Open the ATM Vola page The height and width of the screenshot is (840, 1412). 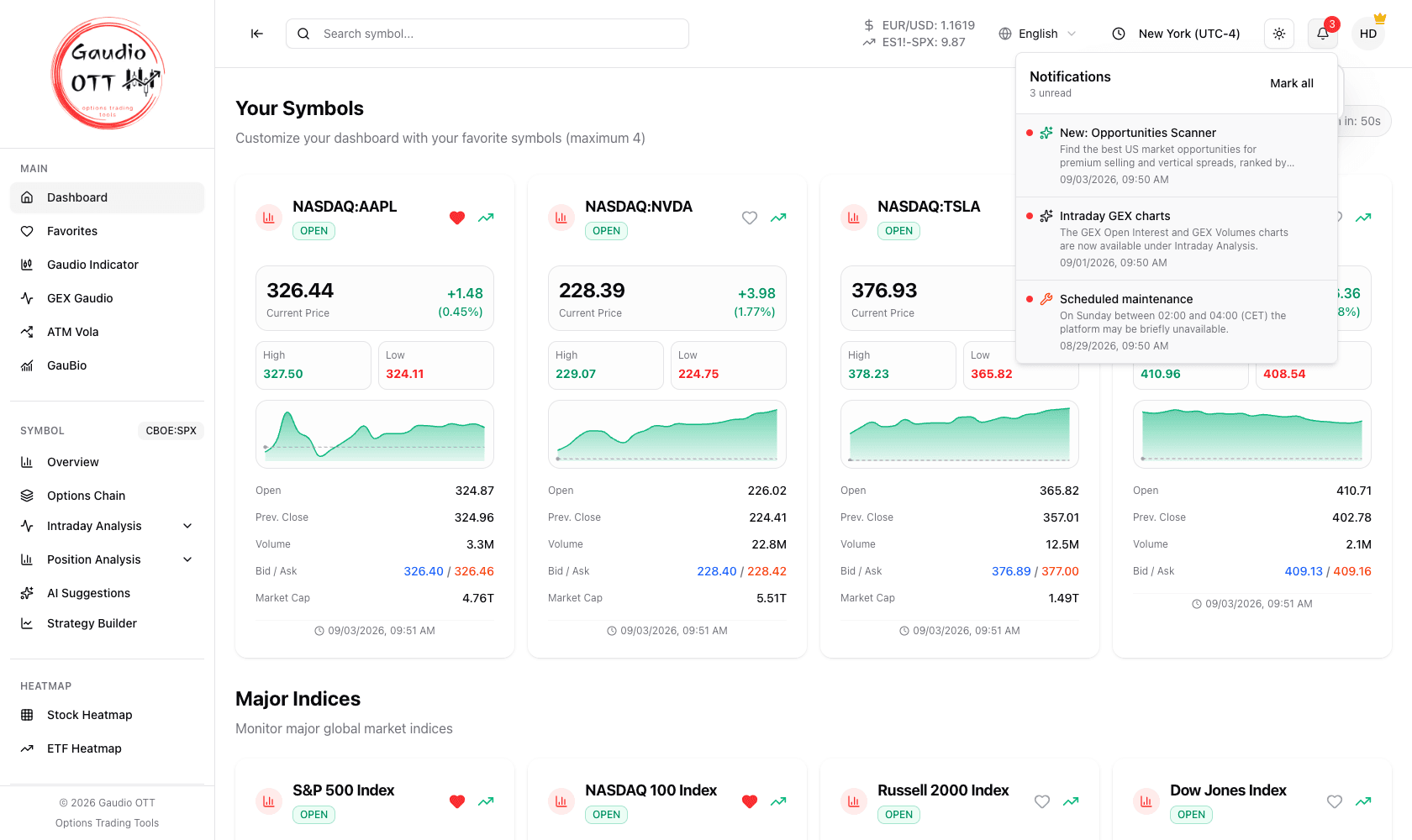tap(108, 332)
